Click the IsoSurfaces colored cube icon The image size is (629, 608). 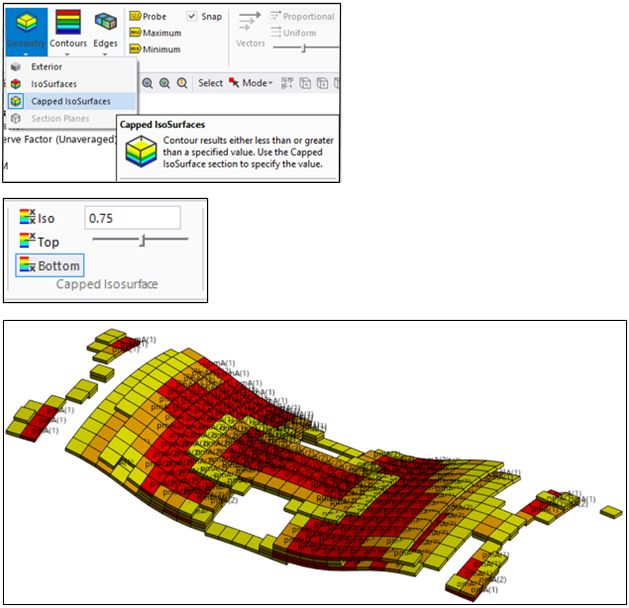pos(16,84)
